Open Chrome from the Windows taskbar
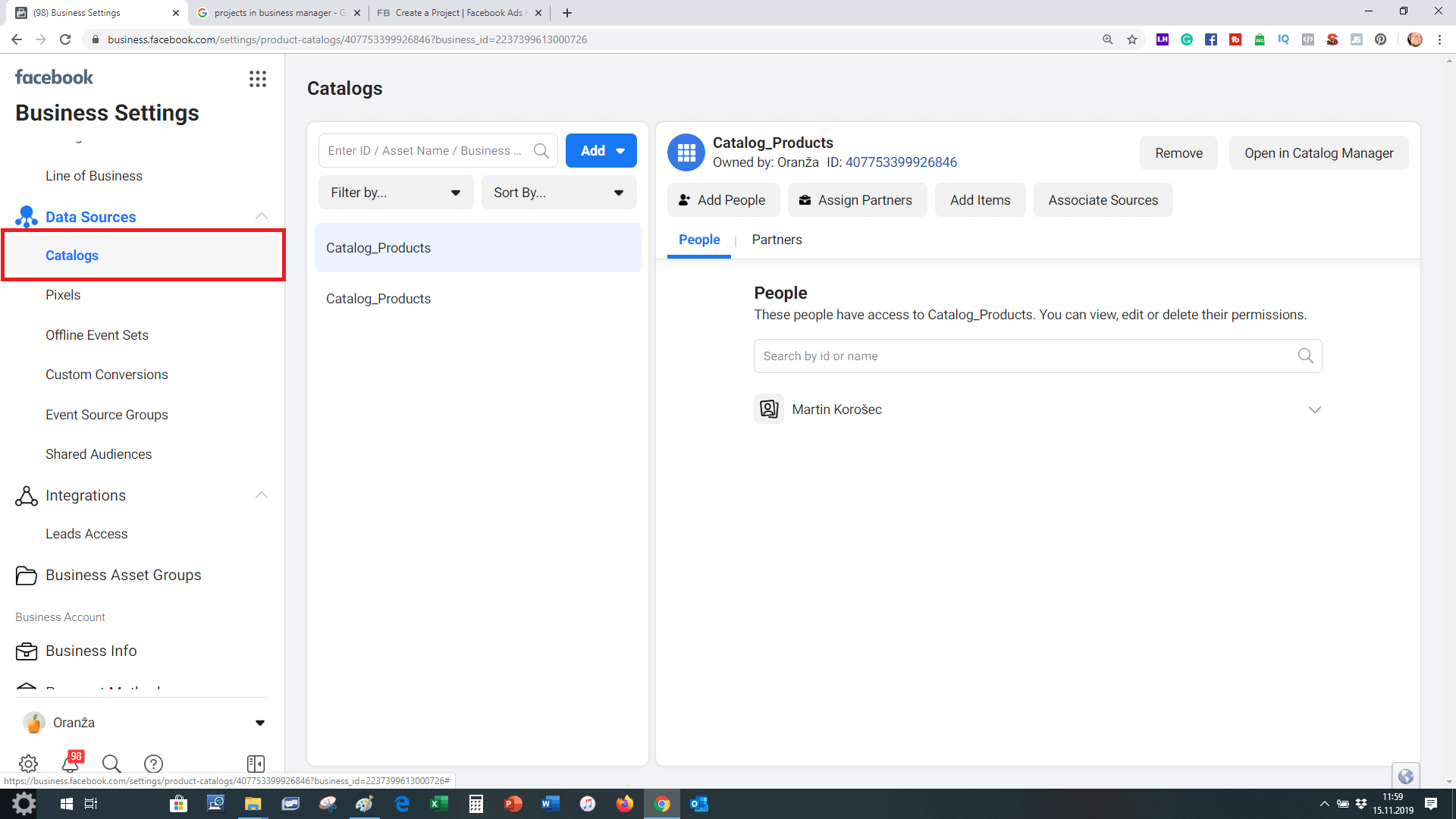 coord(662,804)
